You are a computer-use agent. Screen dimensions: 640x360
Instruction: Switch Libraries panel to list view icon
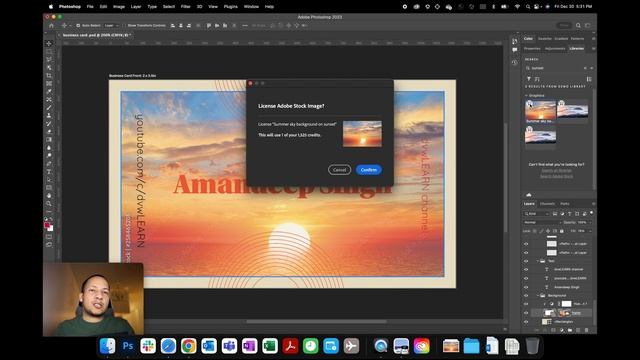(x=589, y=79)
